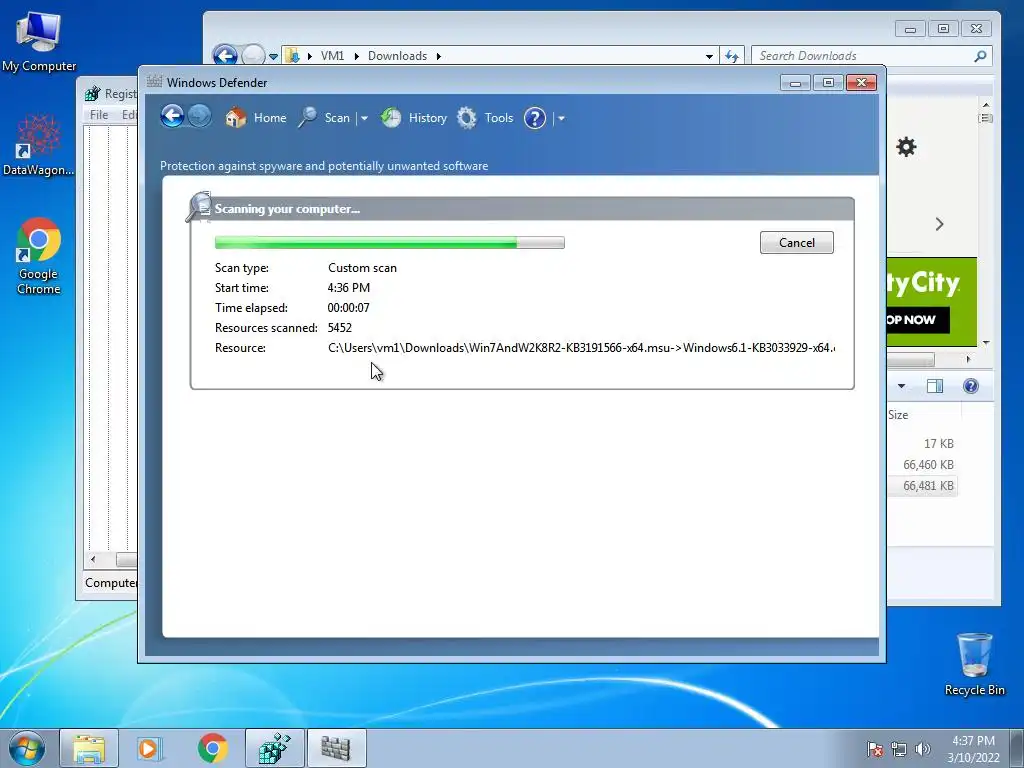Open Tools with the gear icon
Viewport: 1024px width, 768px height.
tap(485, 118)
